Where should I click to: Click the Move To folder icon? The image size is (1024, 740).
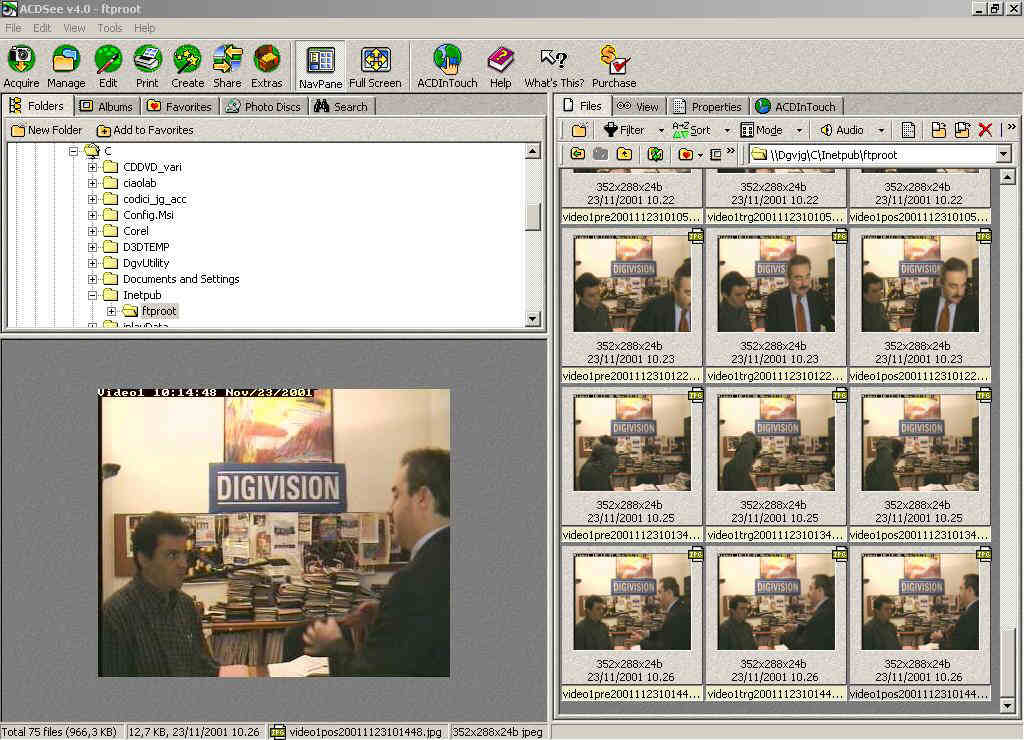click(x=938, y=130)
